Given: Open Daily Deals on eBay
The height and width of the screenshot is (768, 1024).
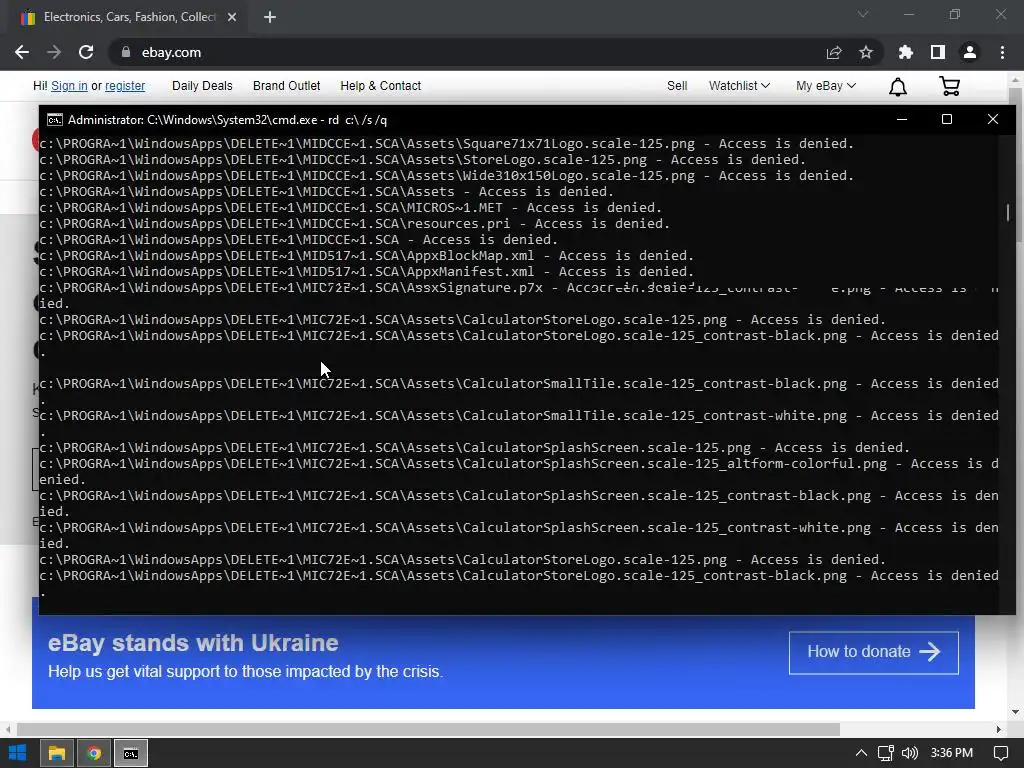Looking at the screenshot, I should (x=202, y=86).
